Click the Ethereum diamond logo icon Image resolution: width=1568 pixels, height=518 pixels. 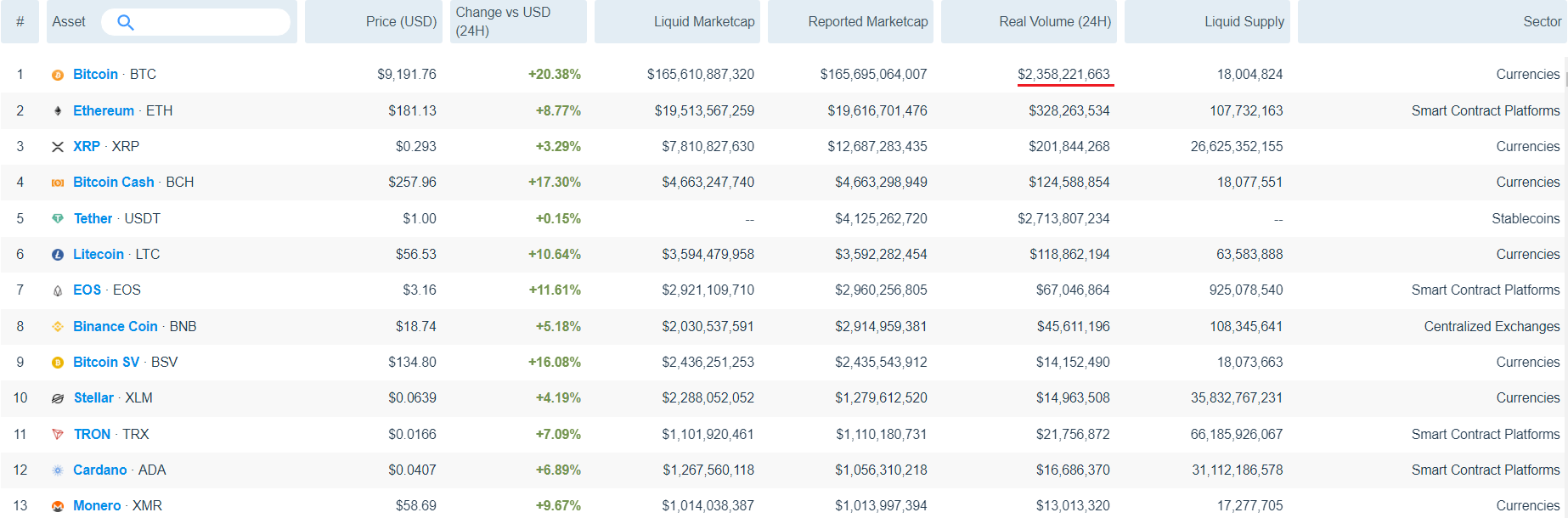[58, 111]
